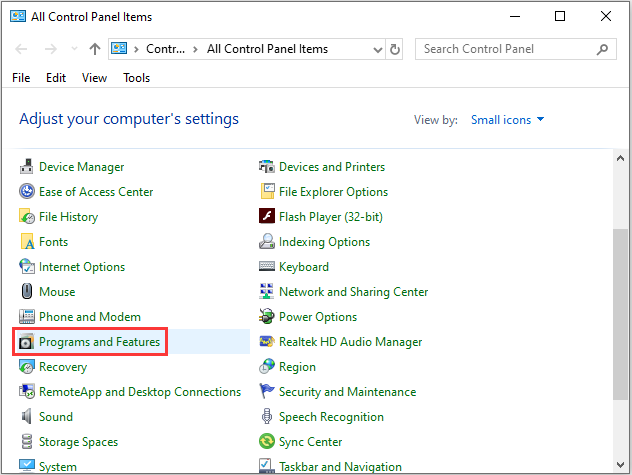Open the View by Small icons dropdown

click(x=507, y=120)
